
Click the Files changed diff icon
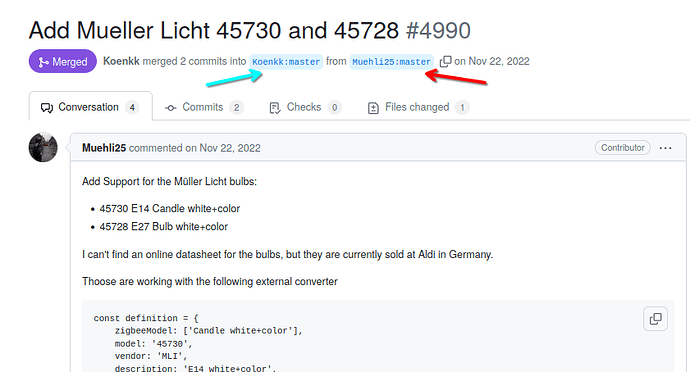pyautogui.click(x=373, y=107)
